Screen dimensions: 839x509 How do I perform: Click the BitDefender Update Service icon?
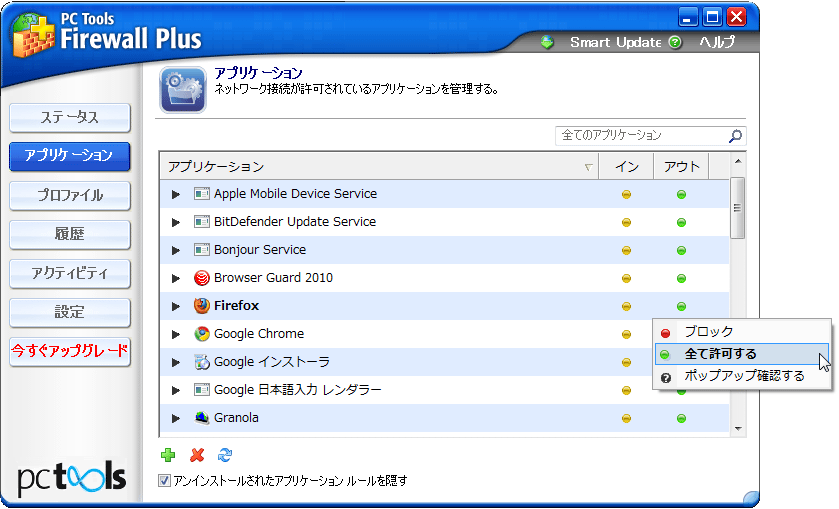202,222
